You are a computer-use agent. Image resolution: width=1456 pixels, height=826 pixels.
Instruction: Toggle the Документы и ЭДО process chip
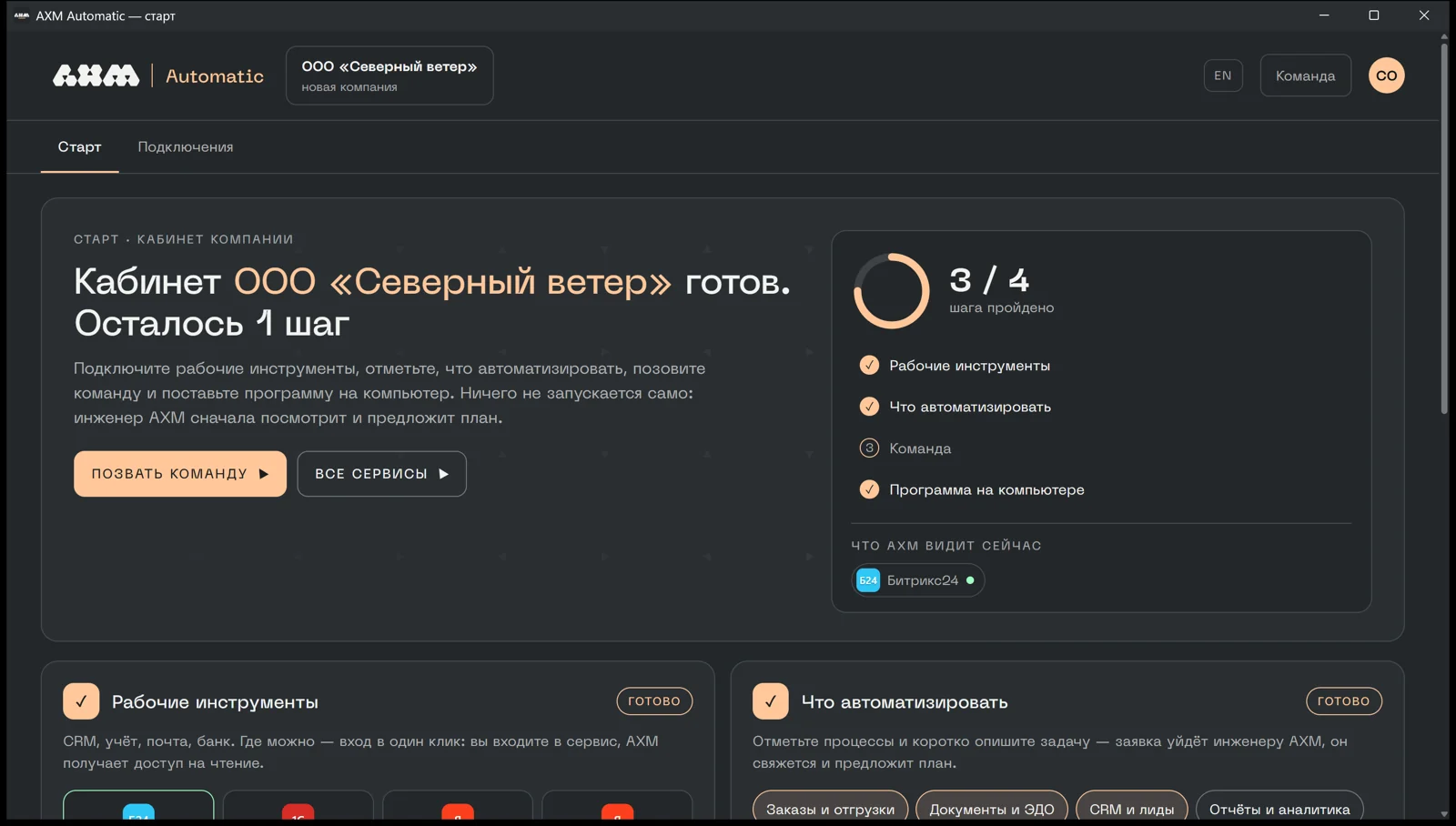991,806
